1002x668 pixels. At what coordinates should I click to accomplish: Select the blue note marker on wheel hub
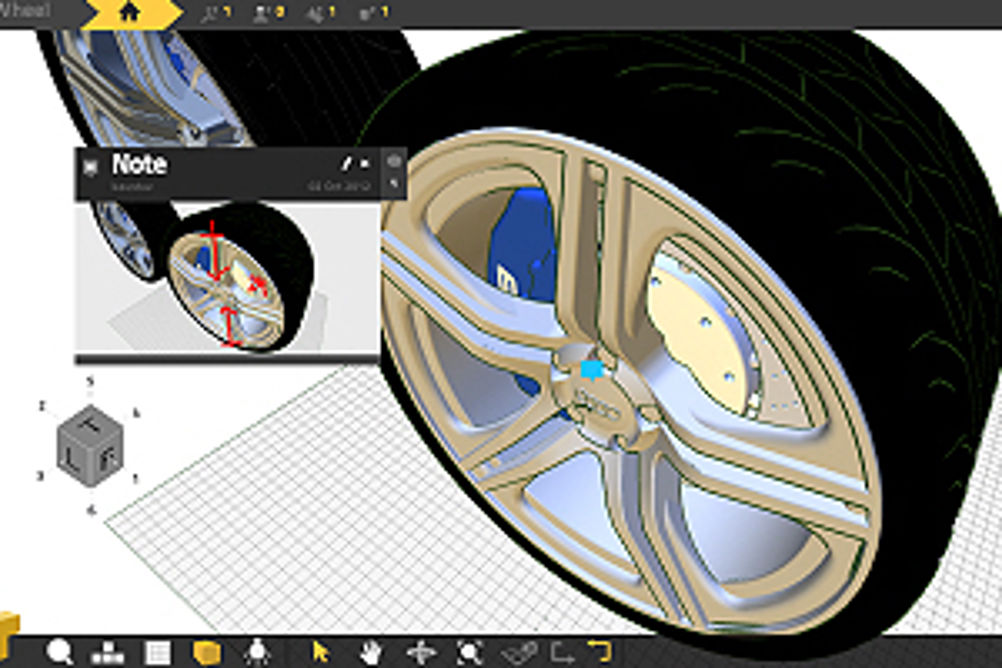coord(592,370)
